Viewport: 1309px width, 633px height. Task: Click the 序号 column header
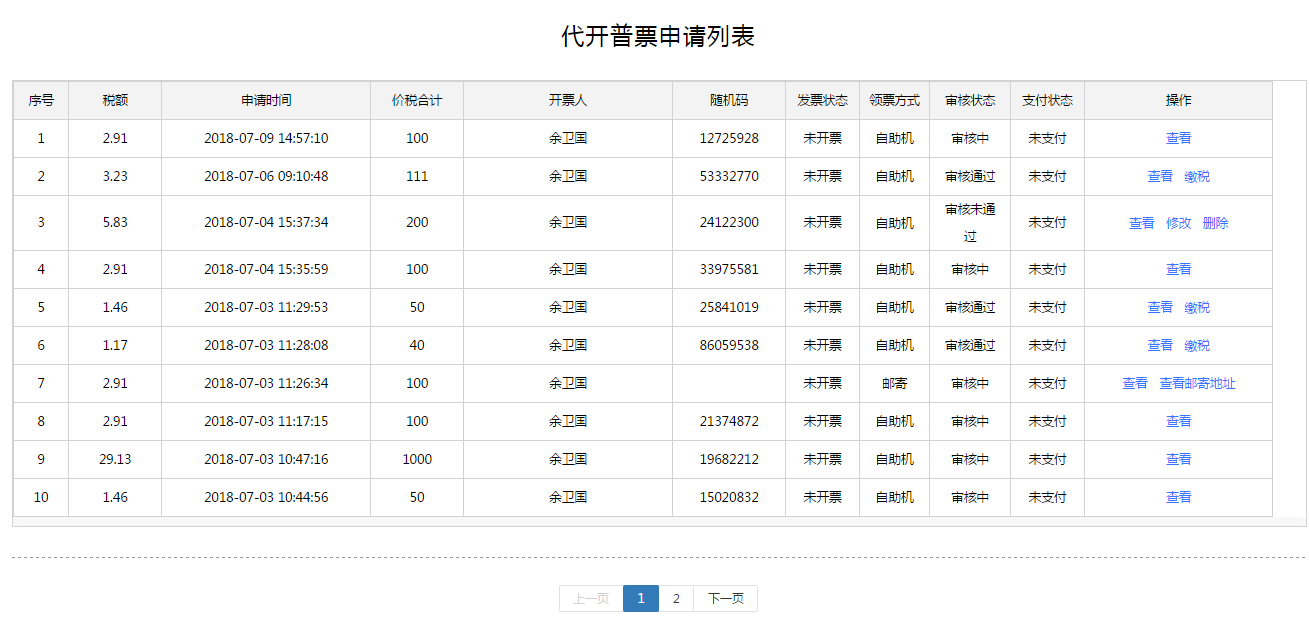(x=41, y=100)
